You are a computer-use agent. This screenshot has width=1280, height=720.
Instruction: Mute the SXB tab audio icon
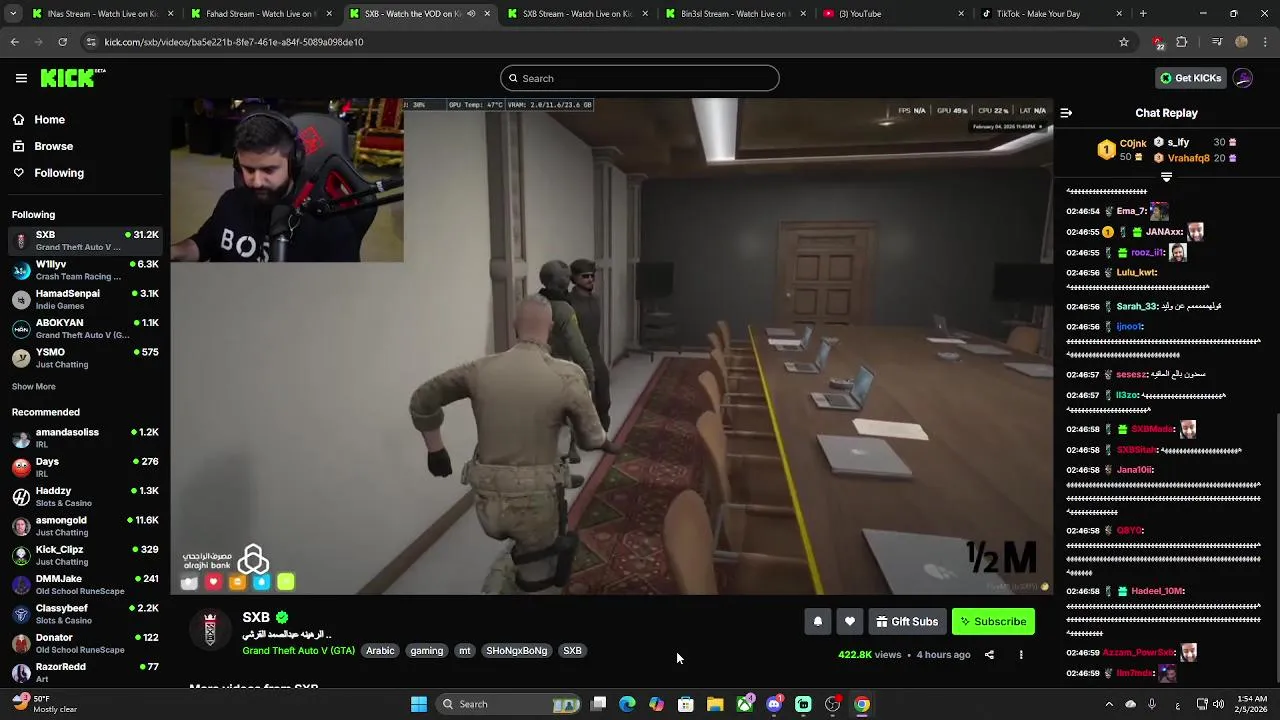(x=471, y=14)
